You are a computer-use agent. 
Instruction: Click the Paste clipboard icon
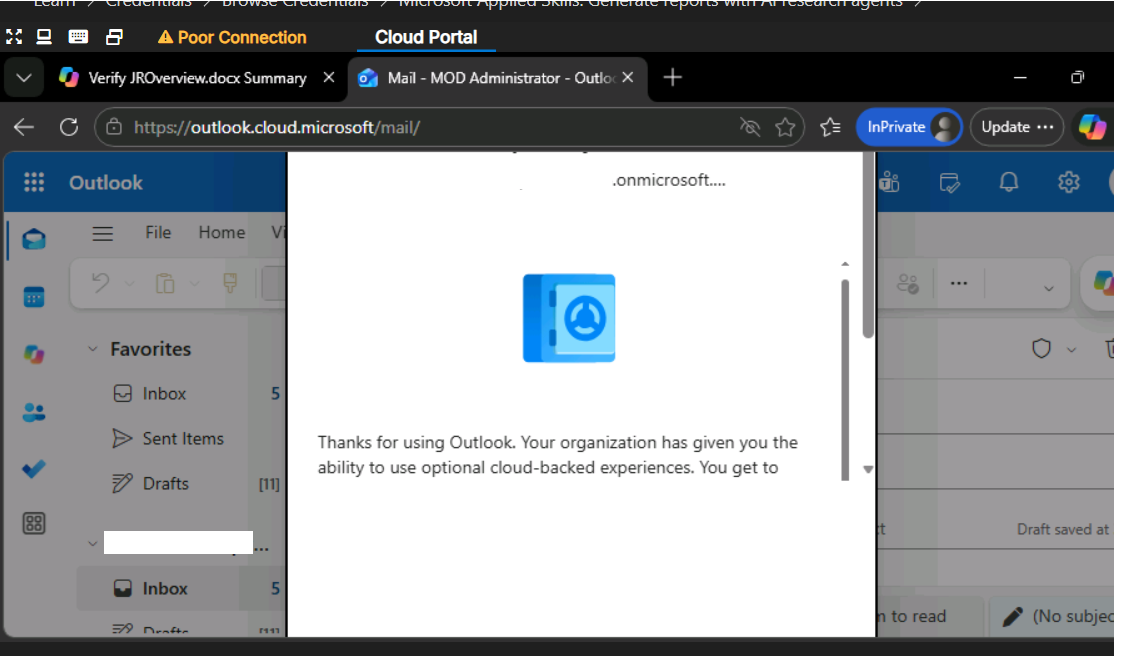(165, 284)
